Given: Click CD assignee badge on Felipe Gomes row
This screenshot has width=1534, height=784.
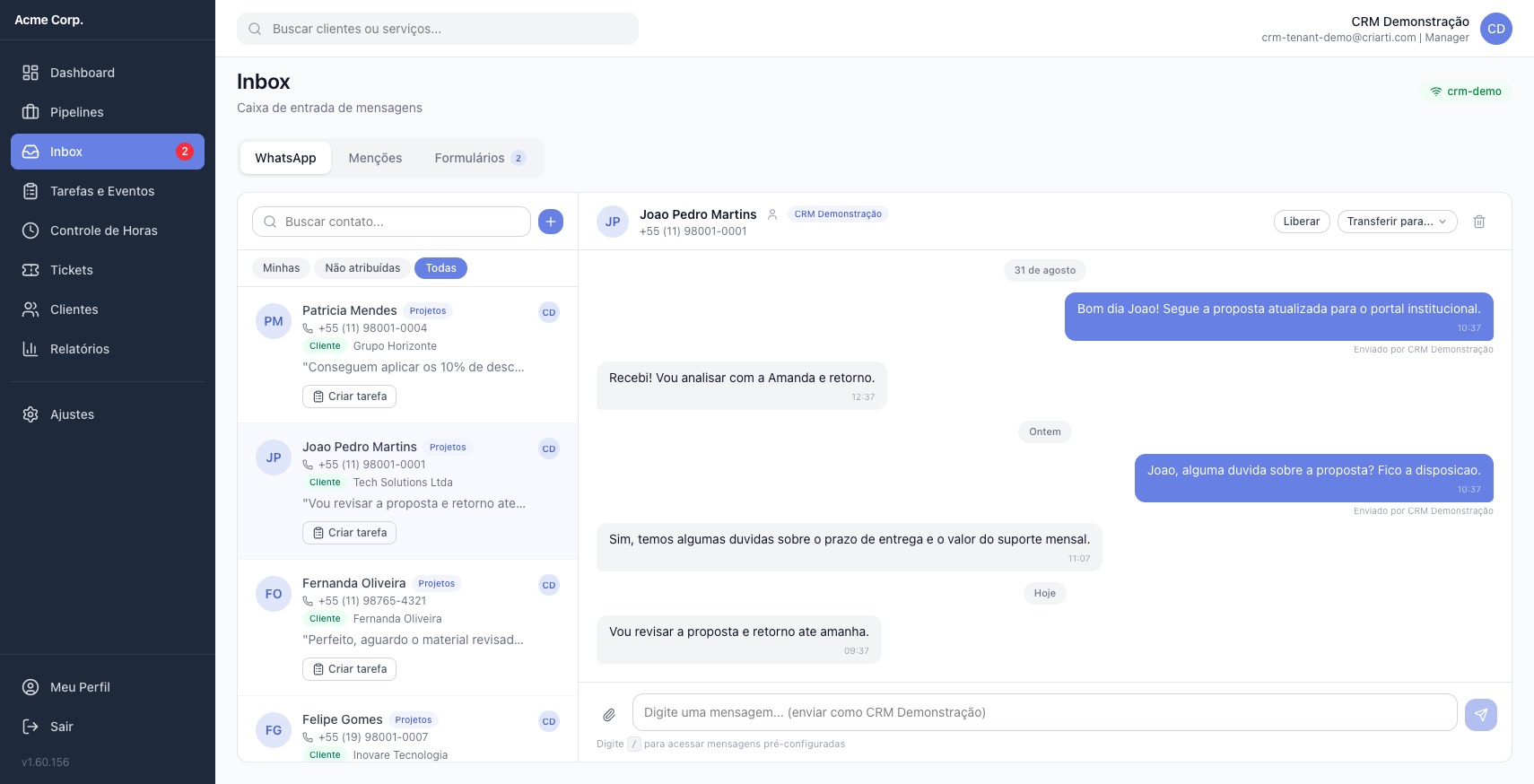Looking at the screenshot, I should coord(549,721).
